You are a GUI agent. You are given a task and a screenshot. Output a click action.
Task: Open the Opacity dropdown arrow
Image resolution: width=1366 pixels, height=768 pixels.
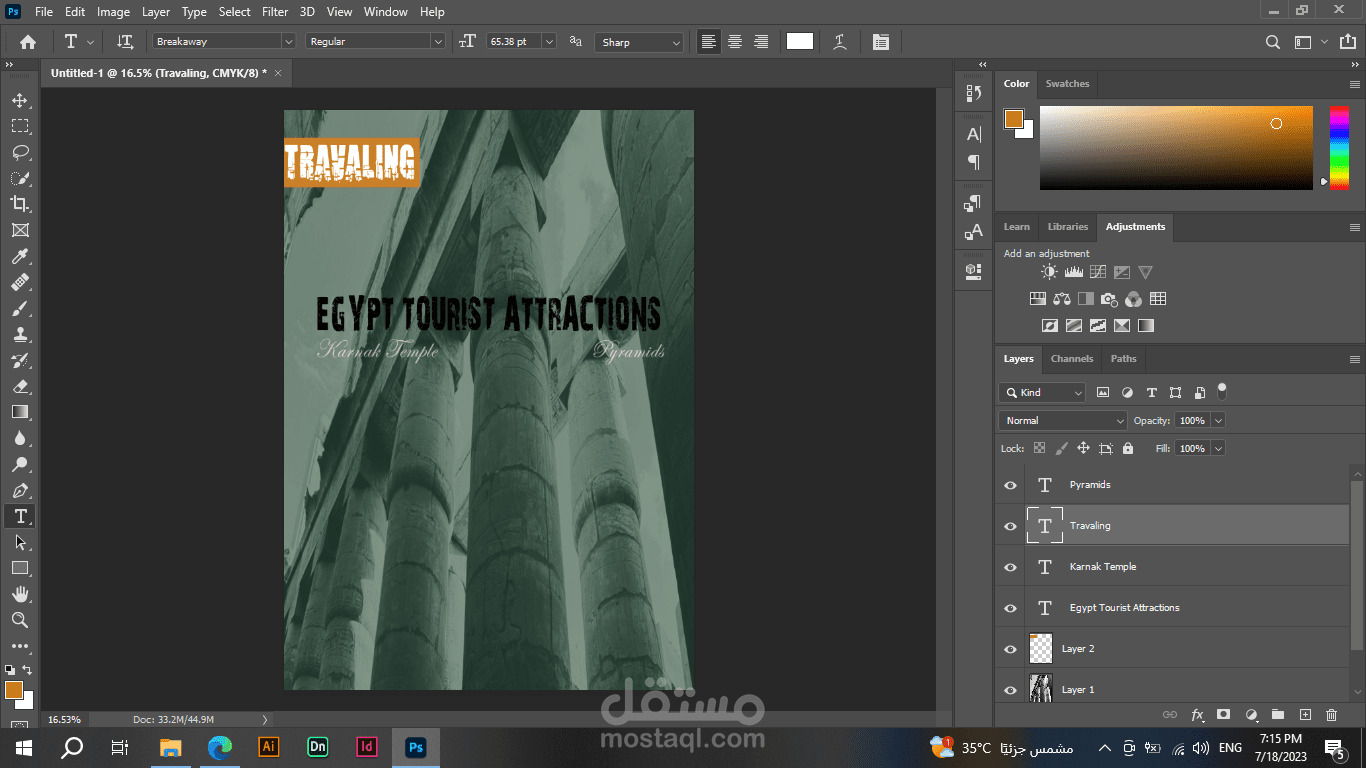click(x=1217, y=421)
